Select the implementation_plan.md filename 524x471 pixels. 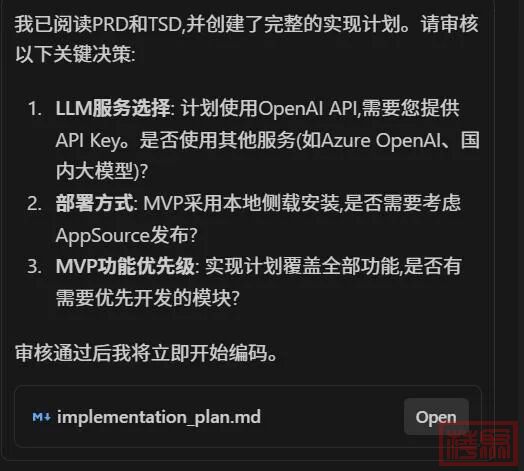(159, 417)
